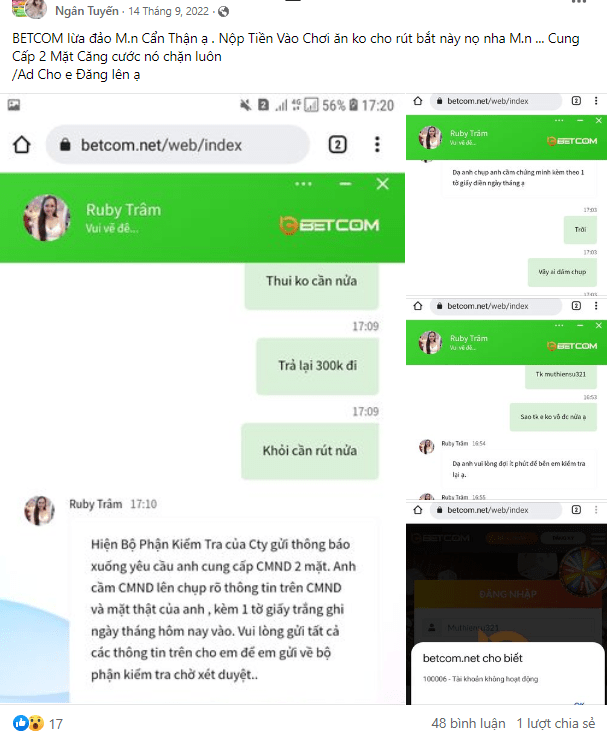Open the middle-right chat screenshot with Tk muthiensu321
The image size is (607, 741).
click(x=506, y=398)
